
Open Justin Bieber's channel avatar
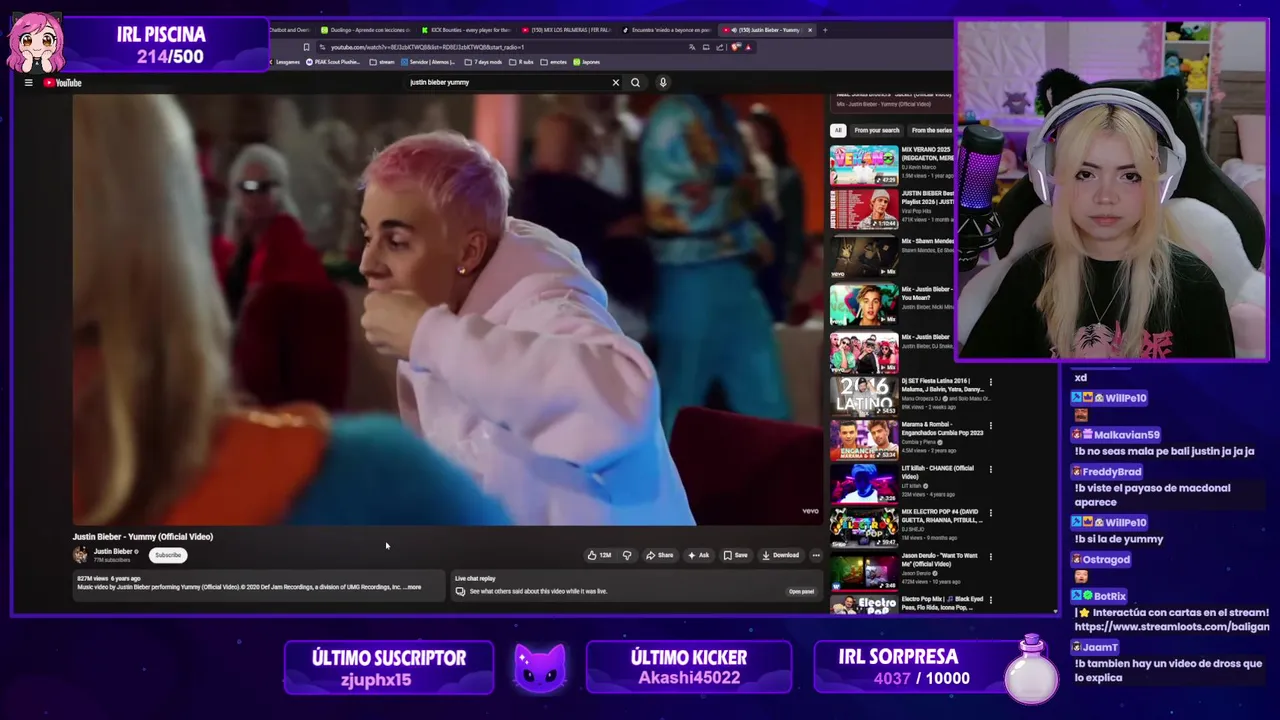pos(80,554)
